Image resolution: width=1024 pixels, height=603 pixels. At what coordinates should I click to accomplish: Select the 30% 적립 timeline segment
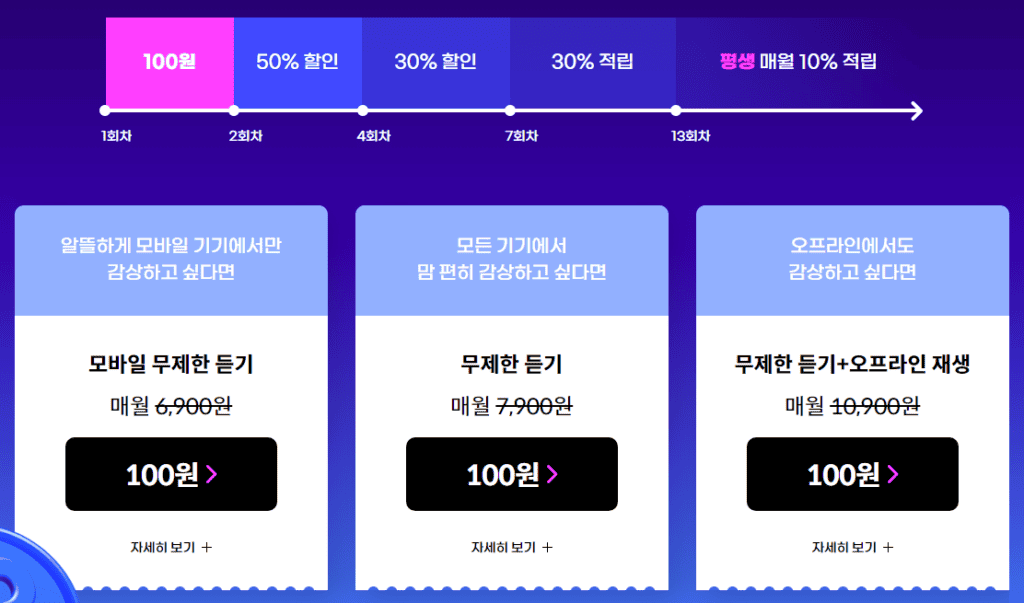[593, 62]
